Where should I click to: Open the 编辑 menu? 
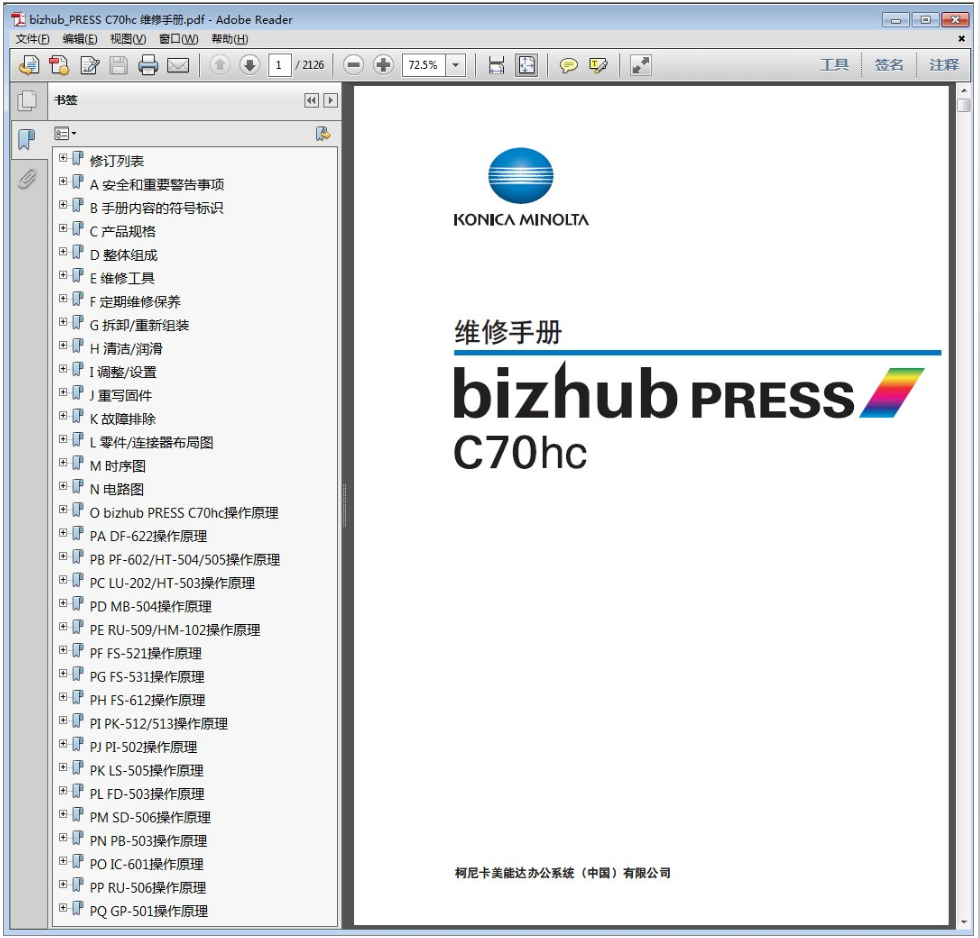click(79, 39)
